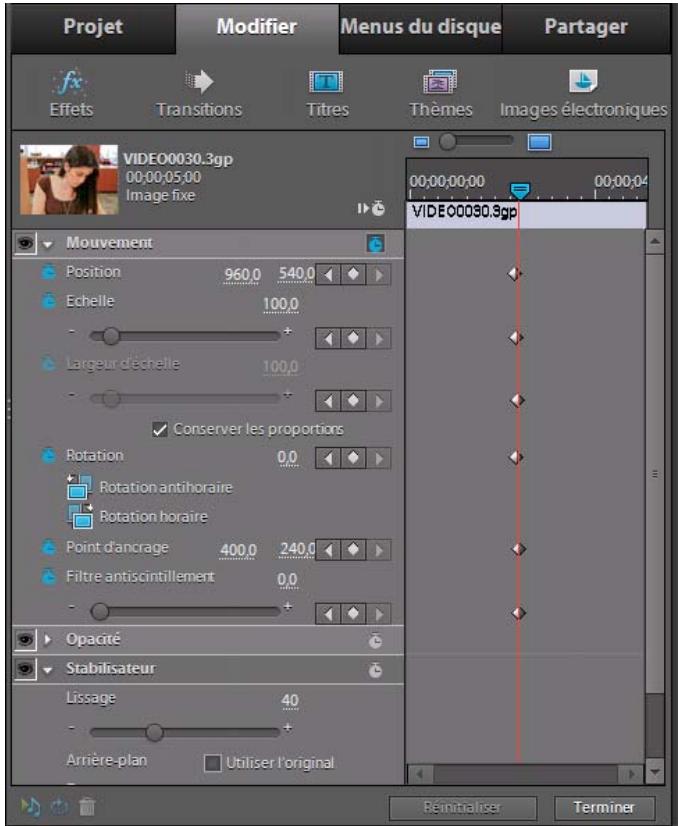Click the small zoom-out timeline icon
The height and width of the screenshot is (826, 678).
point(421,142)
